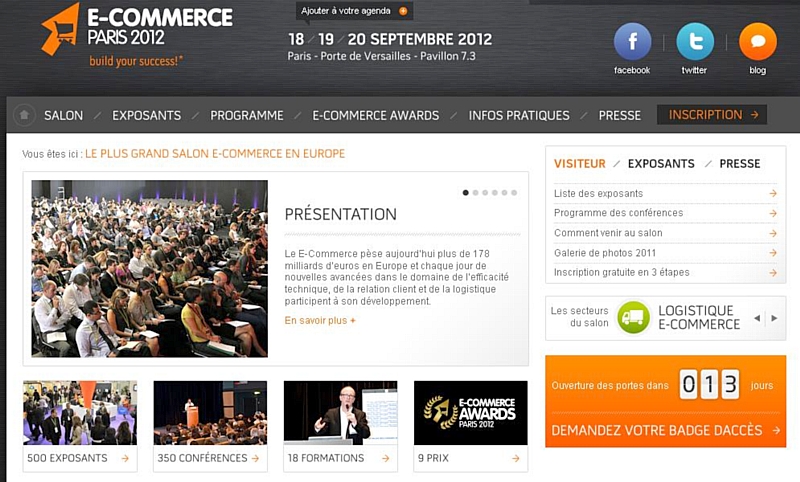Click the home icon in navigation bar
The height and width of the screenshot is (482, 800).
pos(24,115)
